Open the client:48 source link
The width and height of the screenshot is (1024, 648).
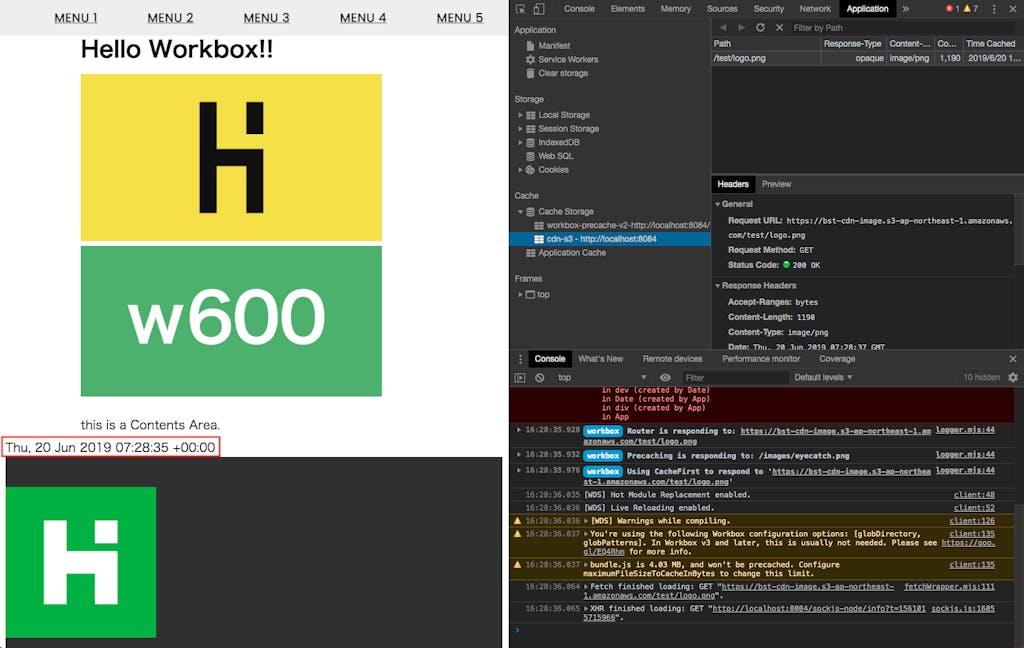coord(974,495)
